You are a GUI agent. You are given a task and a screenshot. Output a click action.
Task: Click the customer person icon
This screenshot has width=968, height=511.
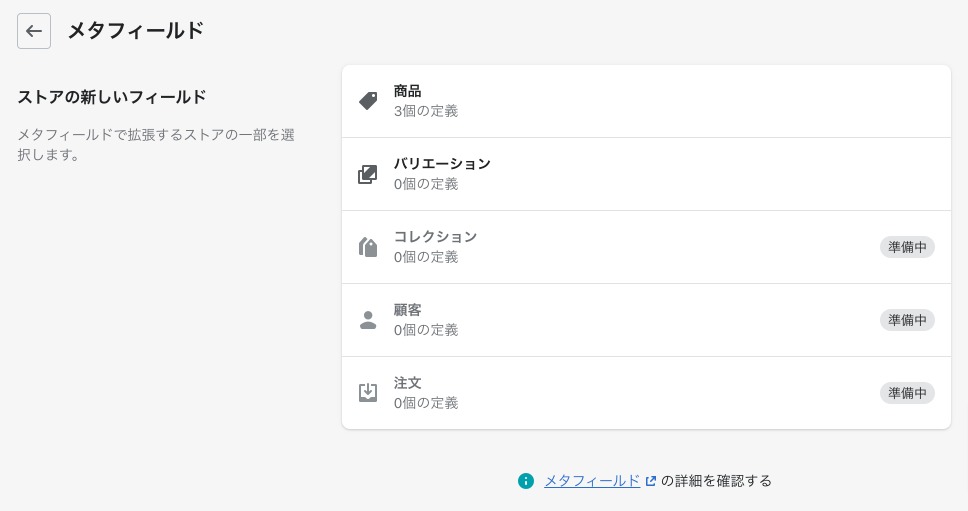(x=368, y=320)
